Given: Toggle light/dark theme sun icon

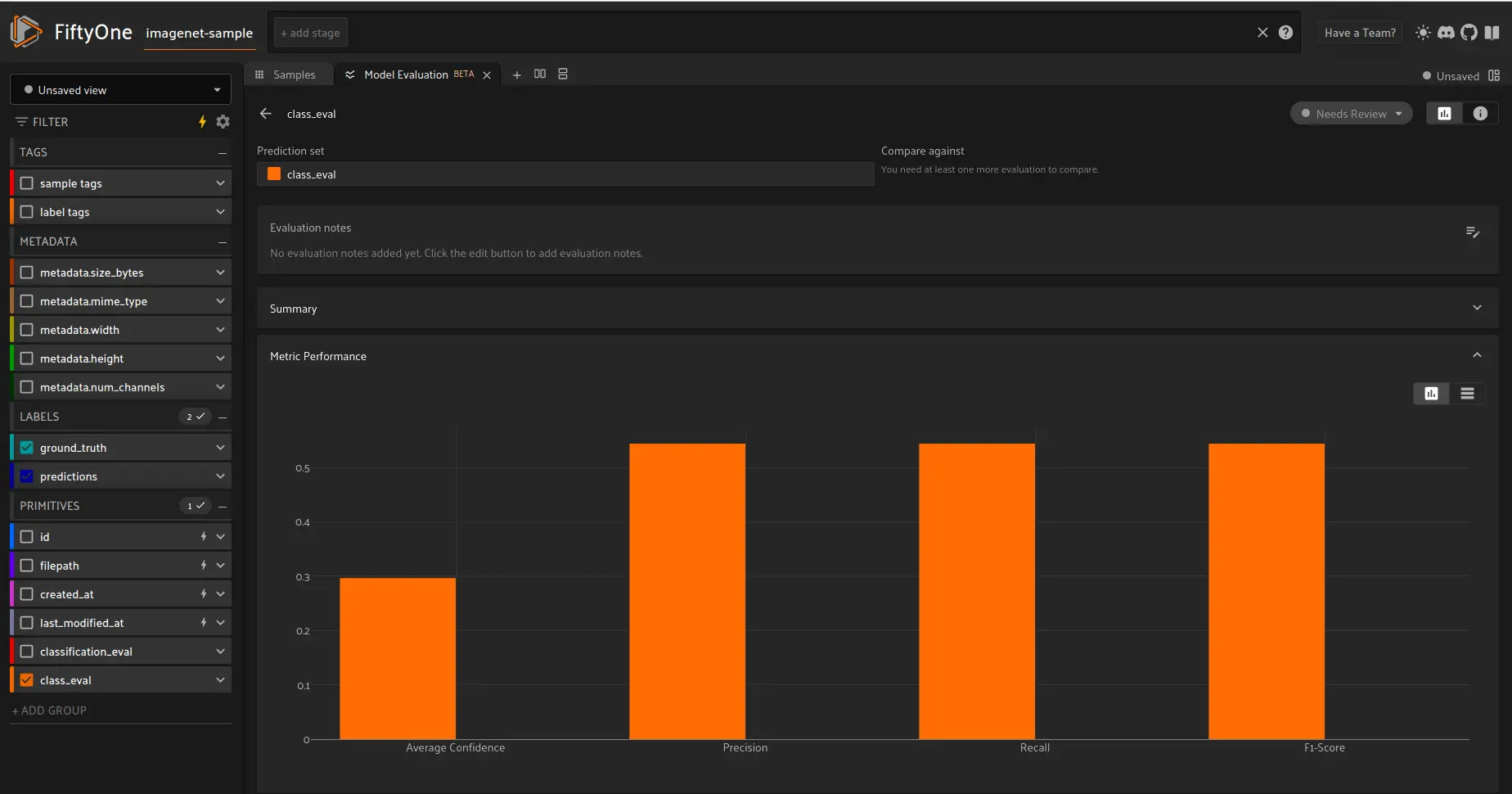Looking at the screenshot, I should [x=1423, y=33].
